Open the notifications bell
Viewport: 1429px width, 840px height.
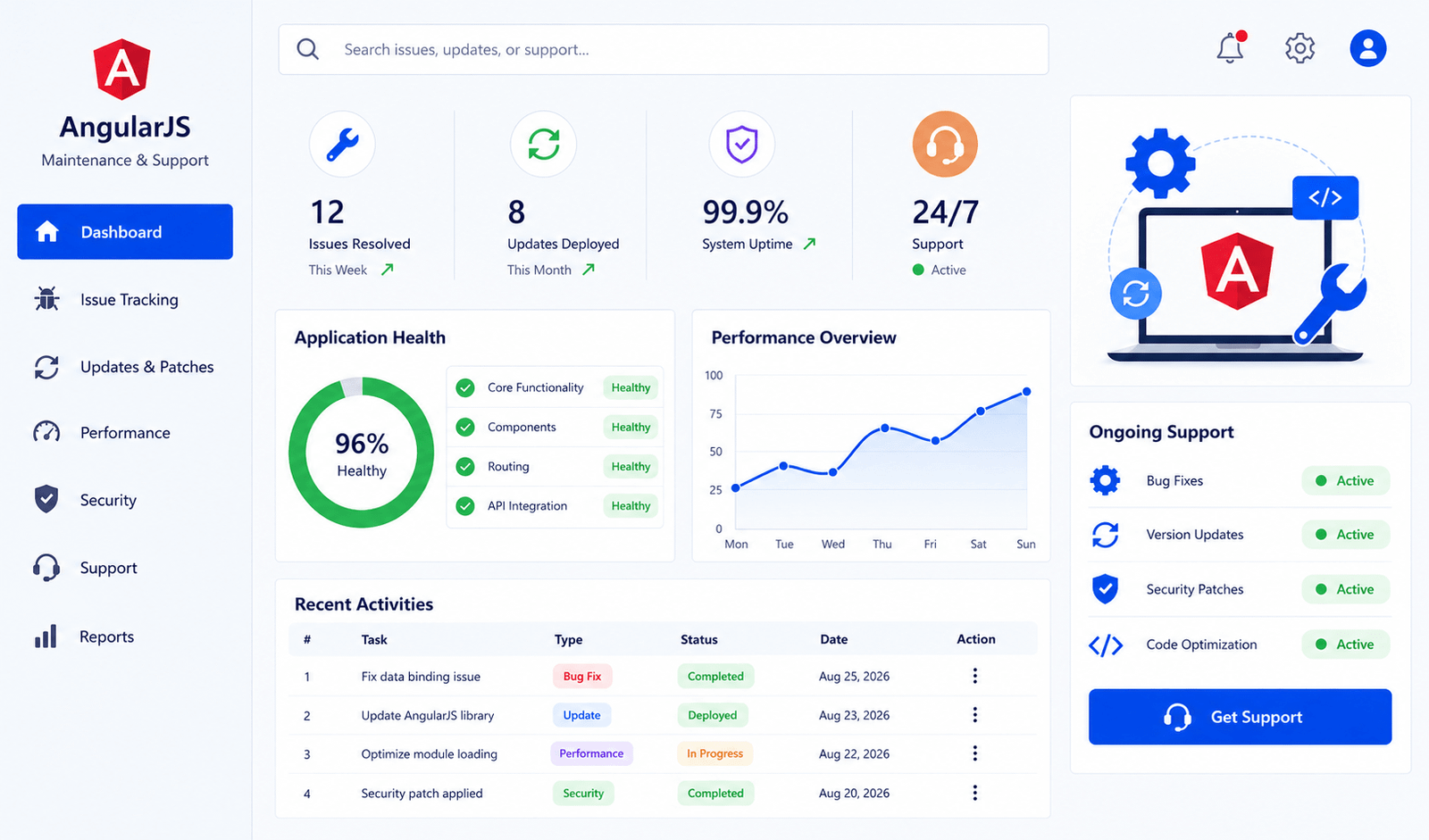(1231, 47)
